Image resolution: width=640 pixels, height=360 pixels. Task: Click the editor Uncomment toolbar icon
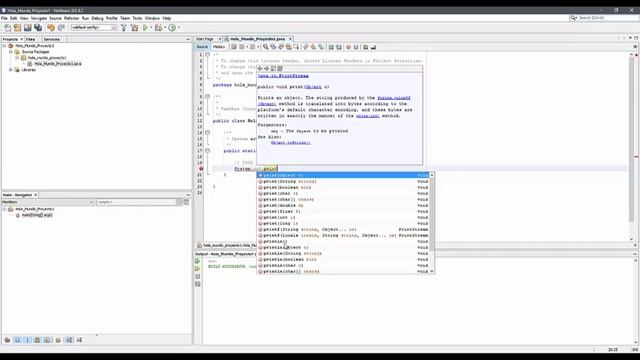[x=373, y=47]
